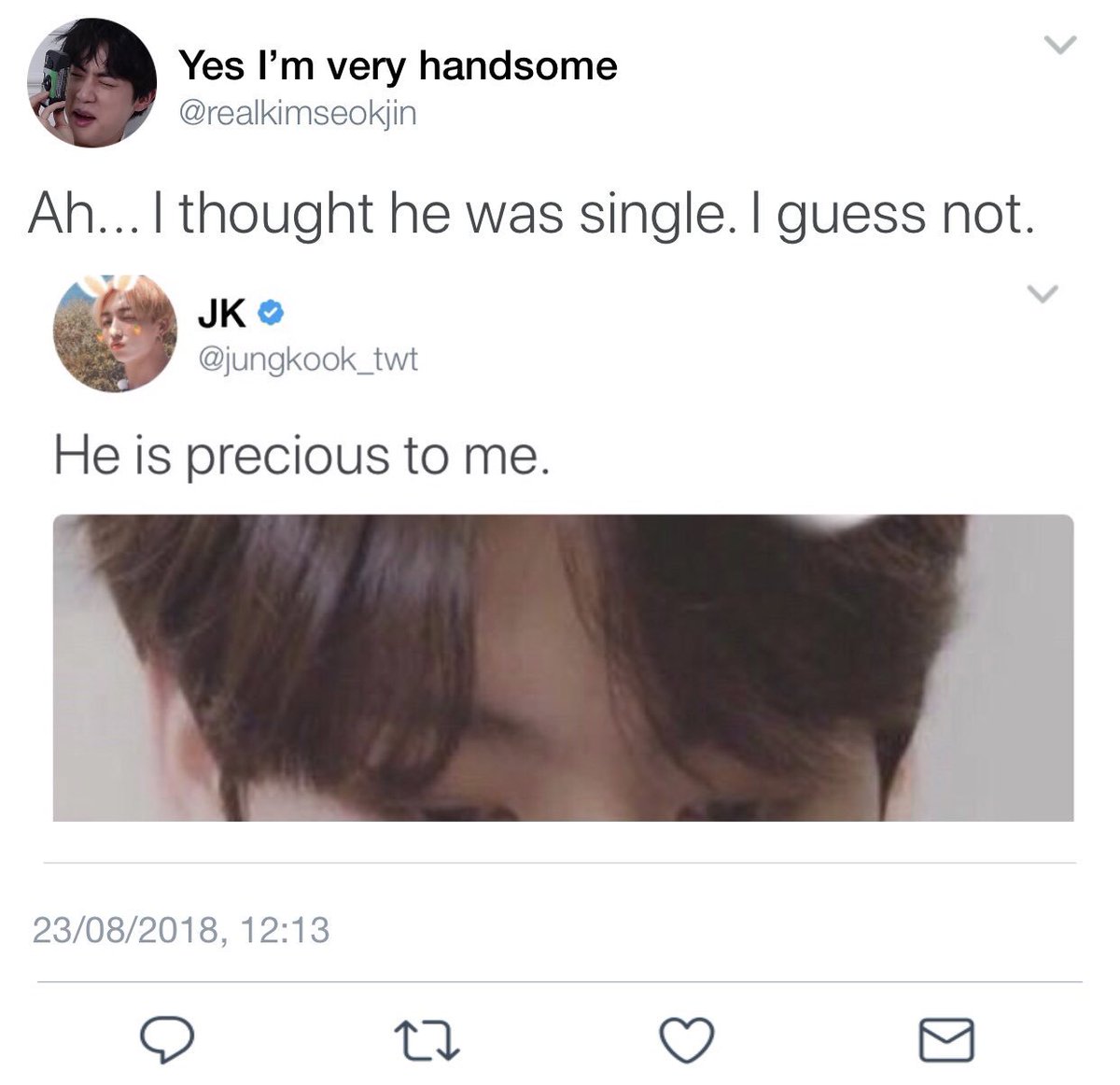The height and width of the screenshot is (1085, 1120).
Task: Click the white ear tip in the quoted photo
Action: click(845, 523)
